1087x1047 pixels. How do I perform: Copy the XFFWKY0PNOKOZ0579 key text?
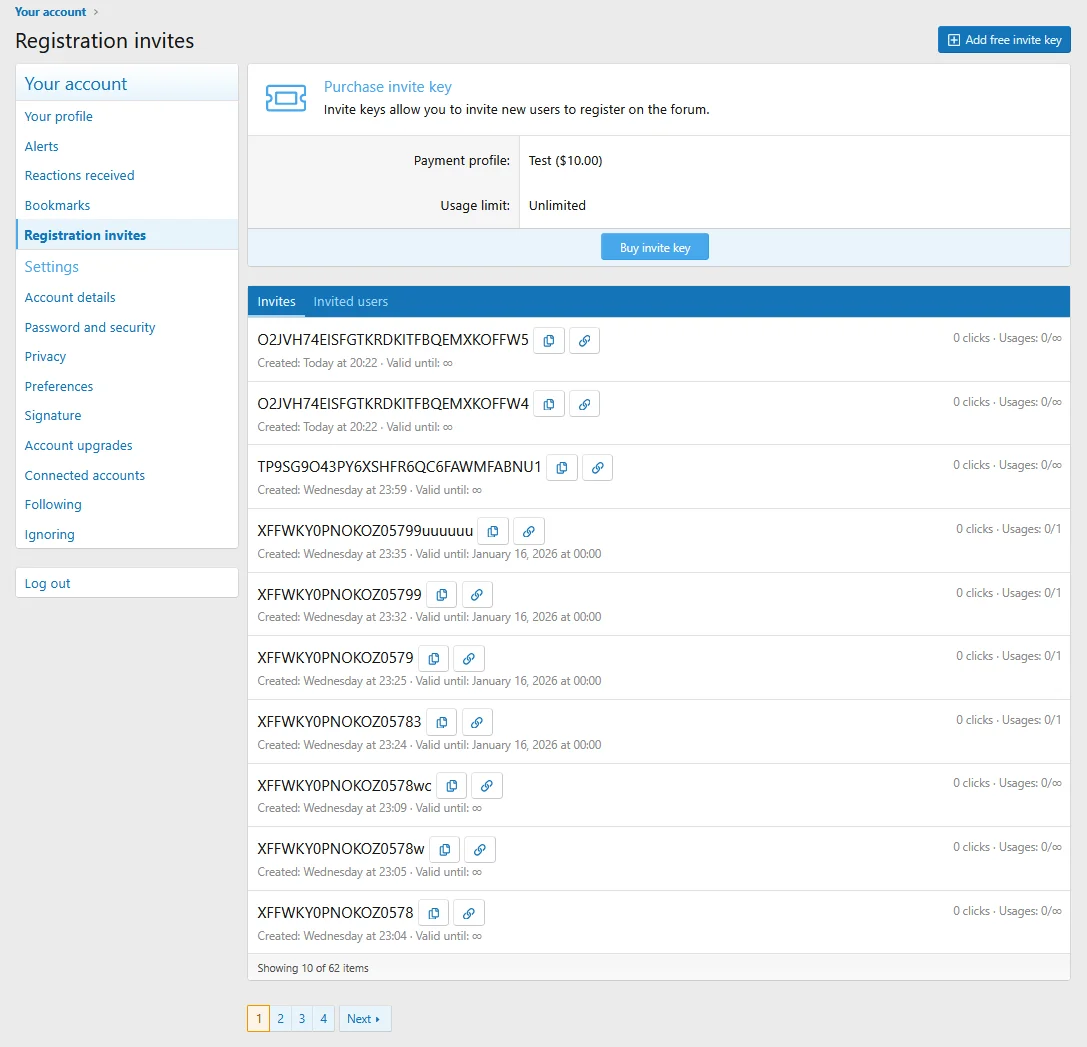pos(433,658)
